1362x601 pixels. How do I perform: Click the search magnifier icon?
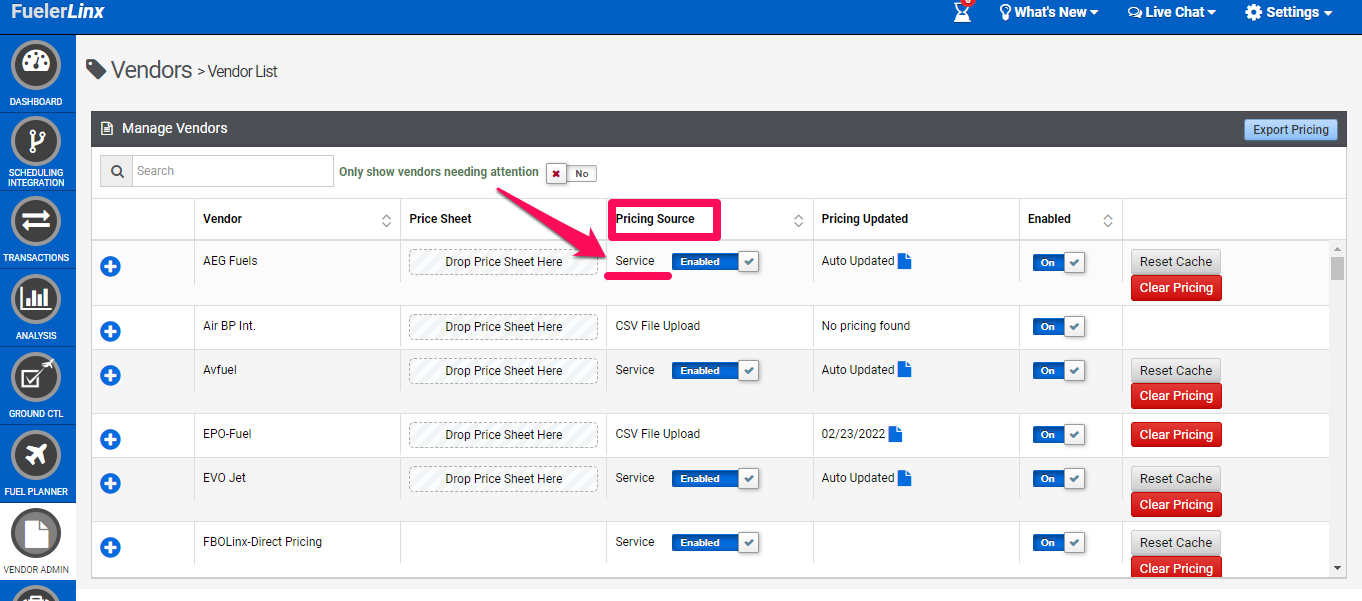[116, 171]
